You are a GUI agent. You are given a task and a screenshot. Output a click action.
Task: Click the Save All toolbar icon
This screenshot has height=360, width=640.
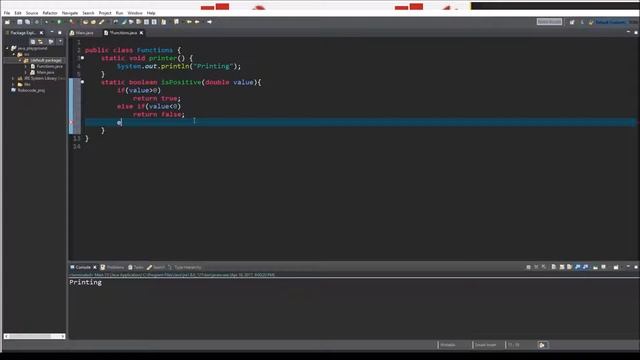[27, 22]
